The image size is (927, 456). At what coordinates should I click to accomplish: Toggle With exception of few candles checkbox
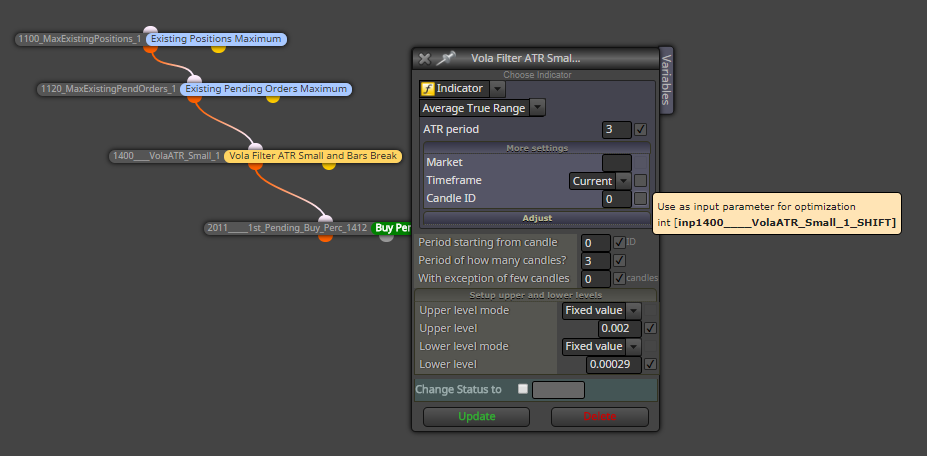[x=620, y=278]
